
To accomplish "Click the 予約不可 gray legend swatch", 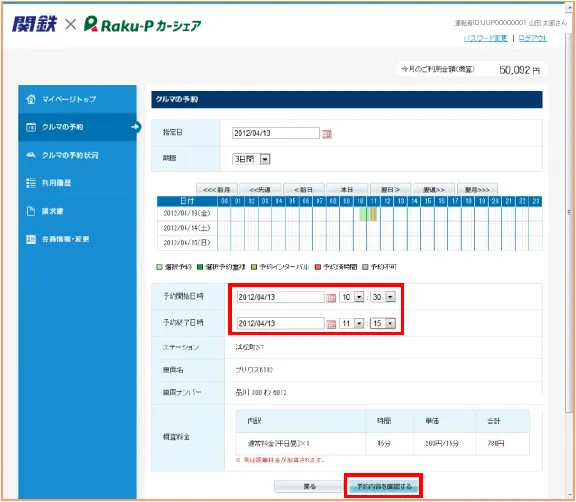I will [365, 267].
